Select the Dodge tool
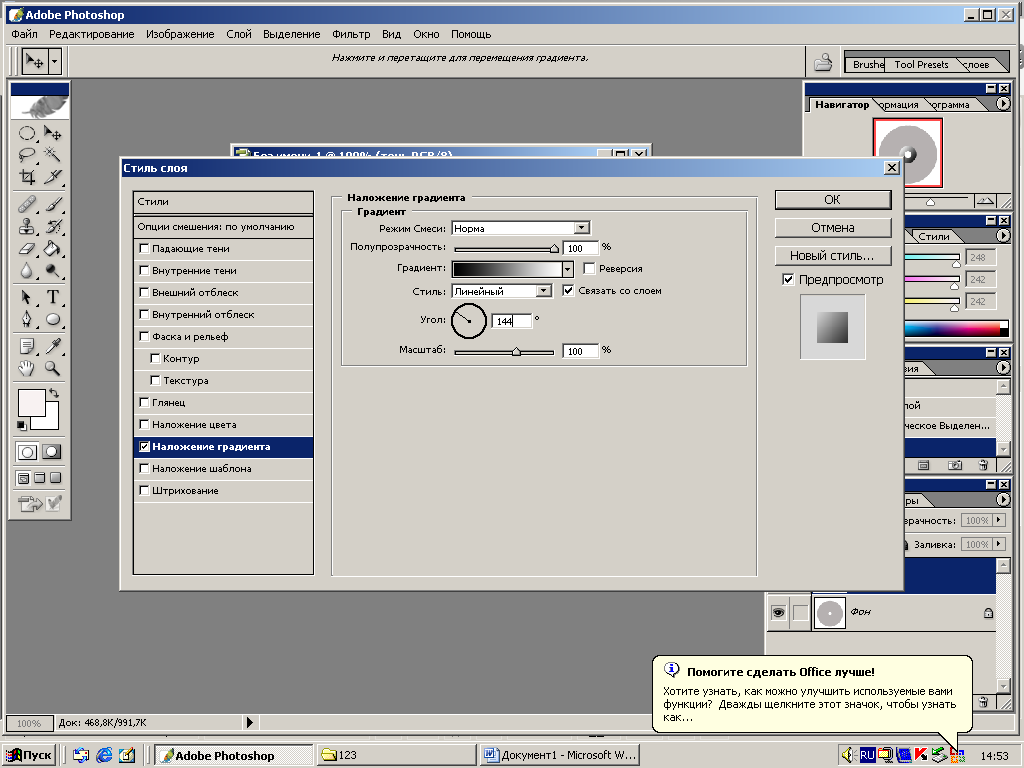The width and height of the screenshot is (1024, 768). pos(53,270)
